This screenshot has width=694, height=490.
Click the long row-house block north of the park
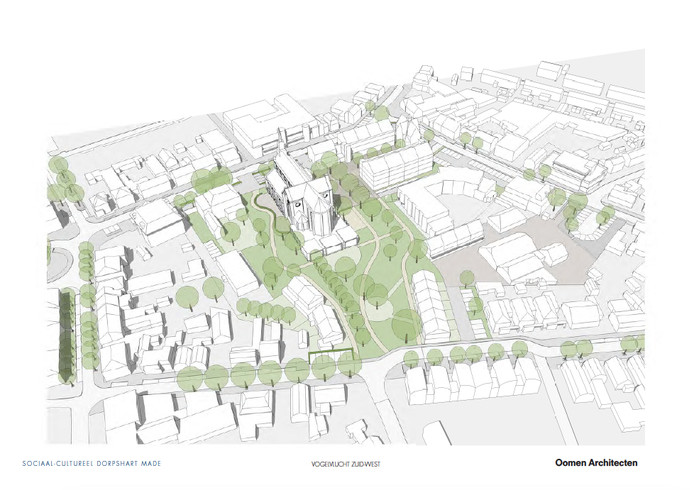(396, 164)
